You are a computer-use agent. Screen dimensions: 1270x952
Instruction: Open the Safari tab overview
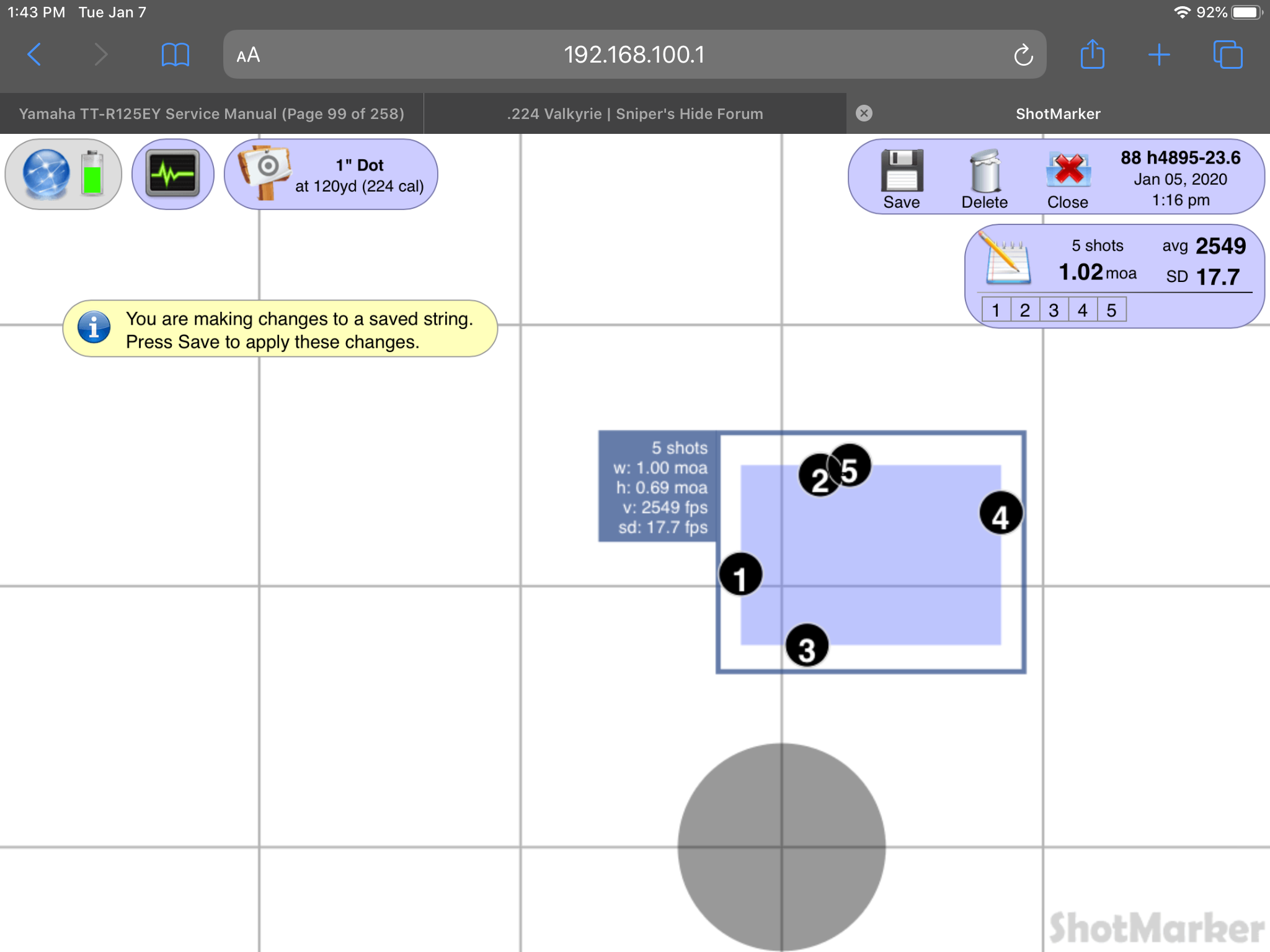point(1227,55)
